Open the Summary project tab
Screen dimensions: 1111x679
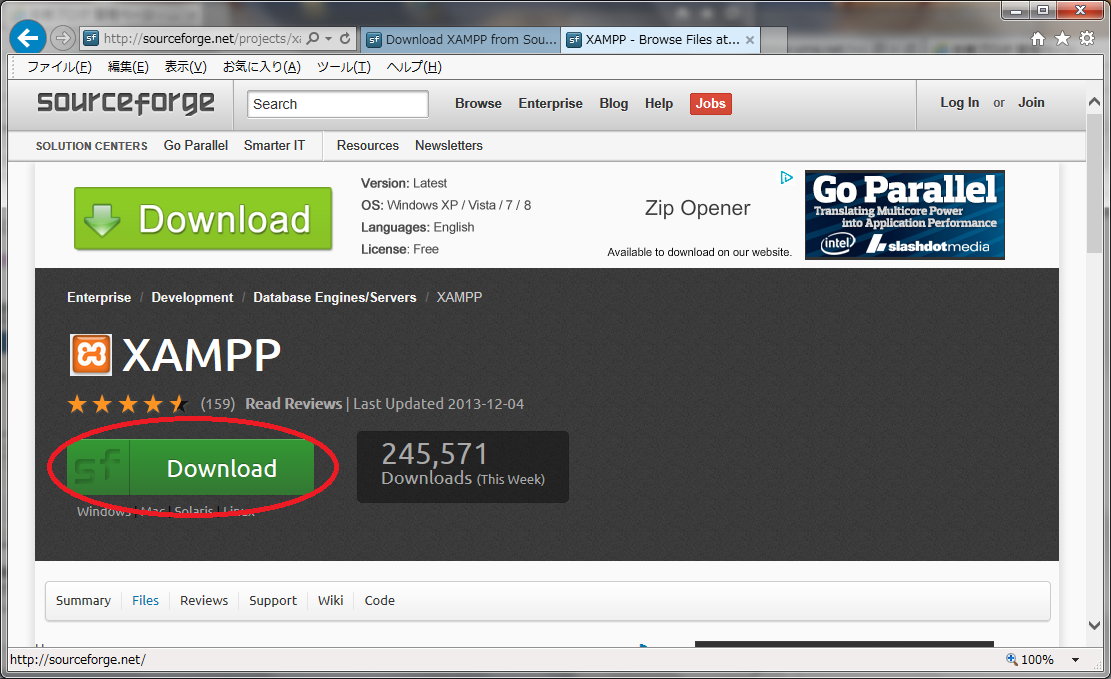tap(83, 600)
